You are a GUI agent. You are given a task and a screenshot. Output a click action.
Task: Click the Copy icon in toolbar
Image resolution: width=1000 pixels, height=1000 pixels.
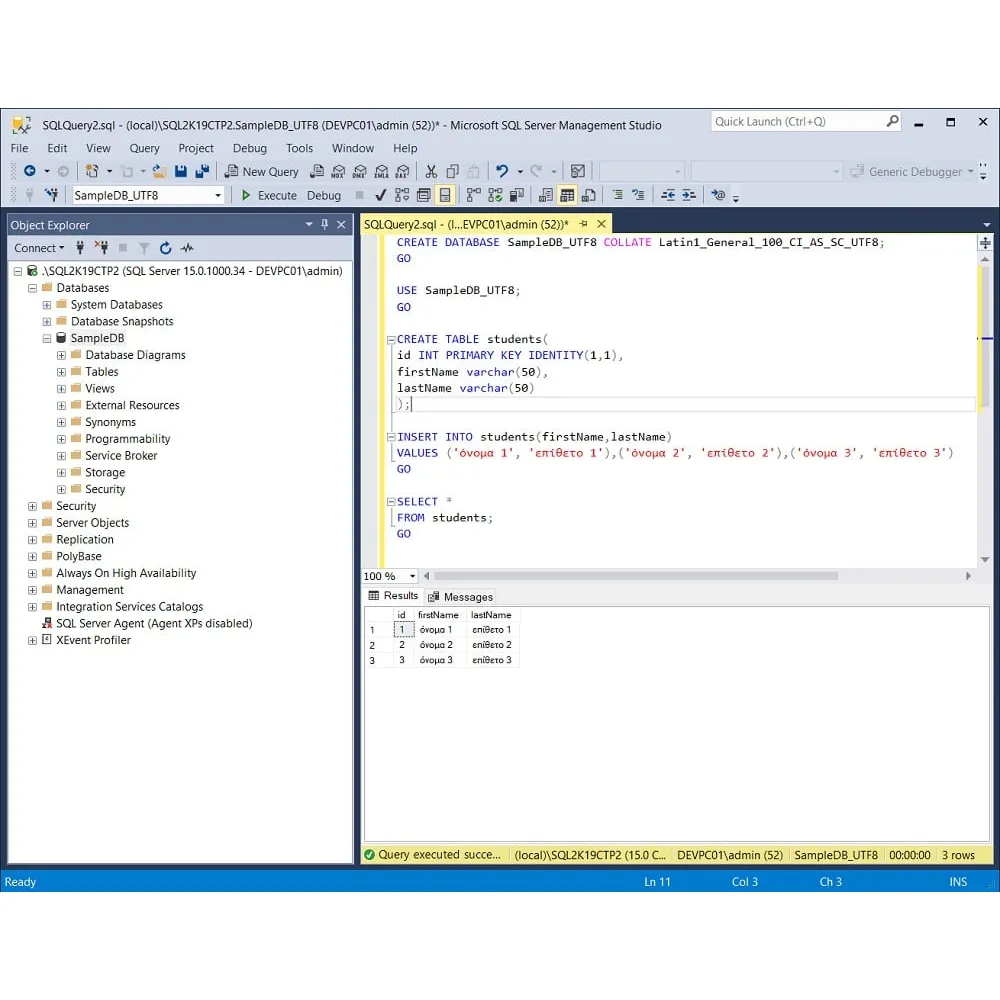click(x=452, y=171)
